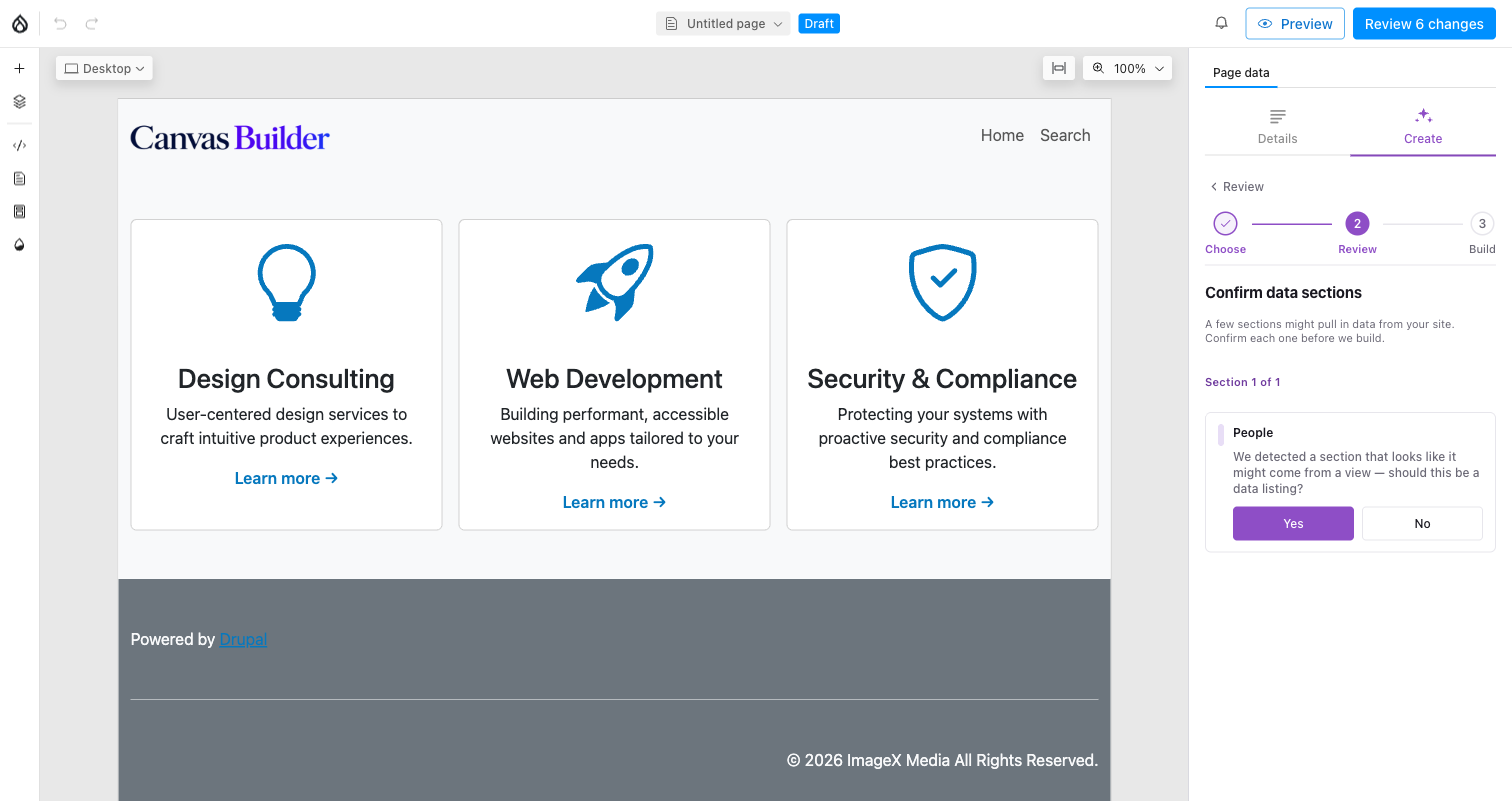The height and width of the screenshot is (801, 1512).
Task: Decline data listing with No button
Action: (1422, 523)
